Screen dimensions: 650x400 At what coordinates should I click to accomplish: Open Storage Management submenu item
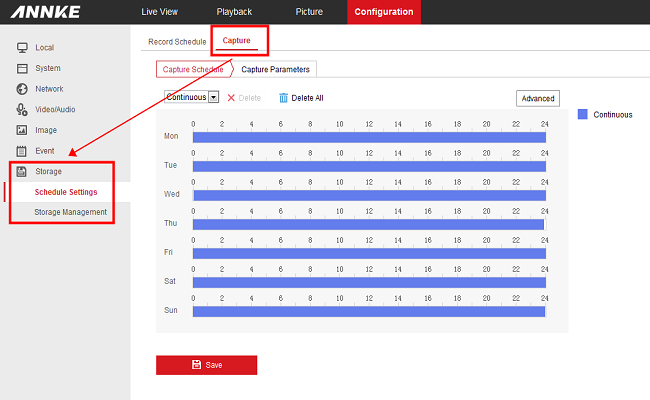pos(70,212)
